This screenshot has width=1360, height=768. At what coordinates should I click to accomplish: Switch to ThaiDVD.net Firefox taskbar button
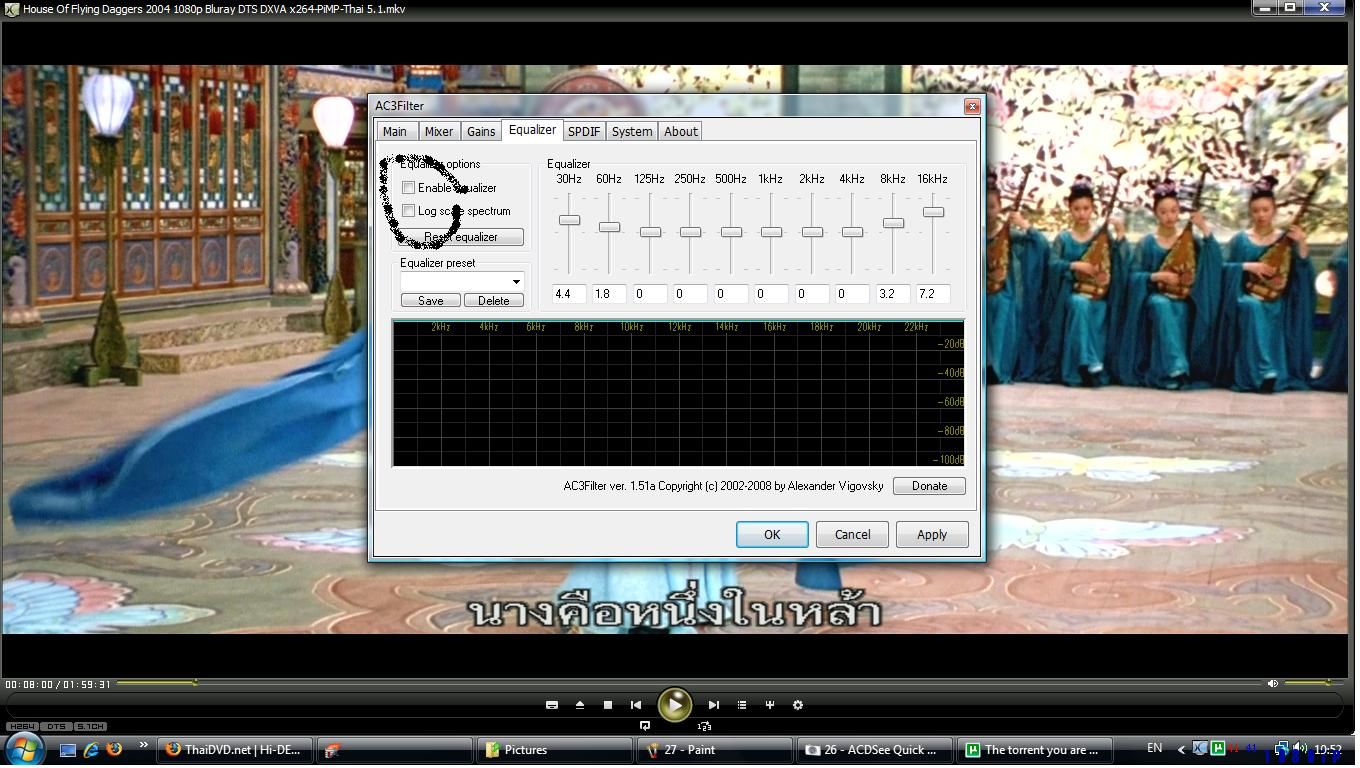[x=236, y=750]
